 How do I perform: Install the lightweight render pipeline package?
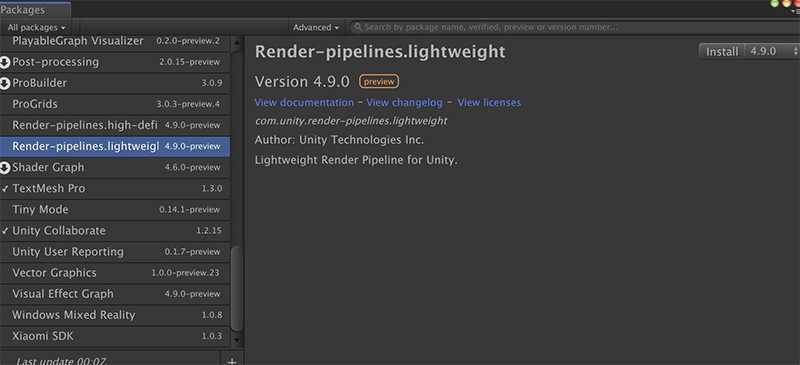pos(722,52)
